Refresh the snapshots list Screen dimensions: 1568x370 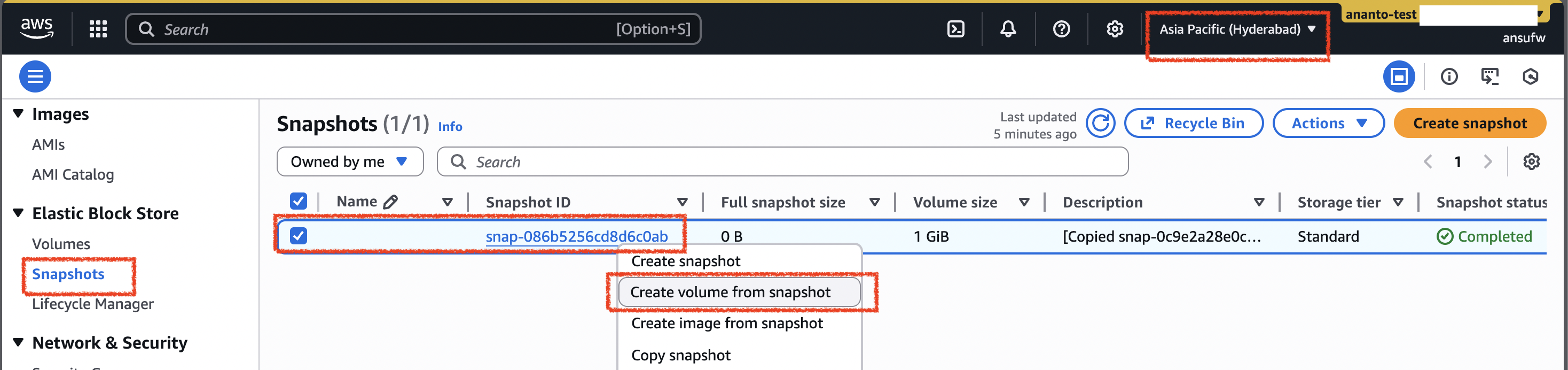pyautogui.click(x=1101, y=122)
